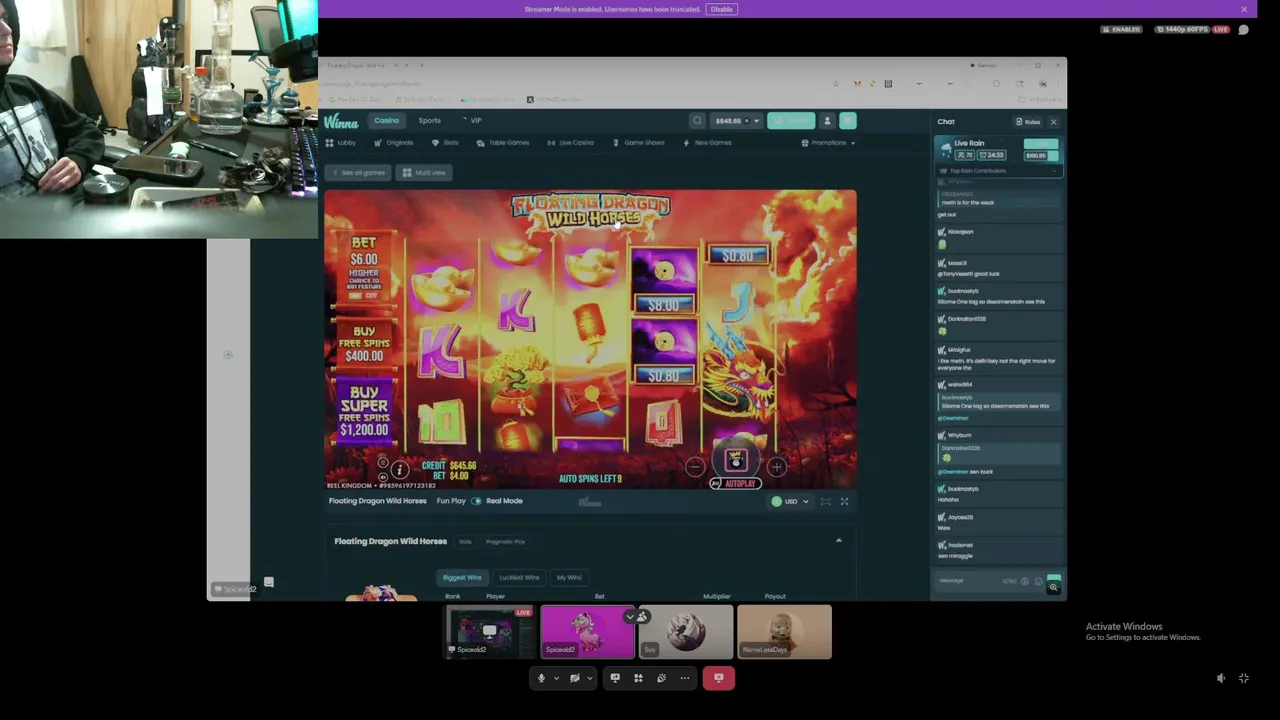This screenshot has width=1280, height=720.
Task: Click the green deposit button
Action: click(x=791, y=121)
